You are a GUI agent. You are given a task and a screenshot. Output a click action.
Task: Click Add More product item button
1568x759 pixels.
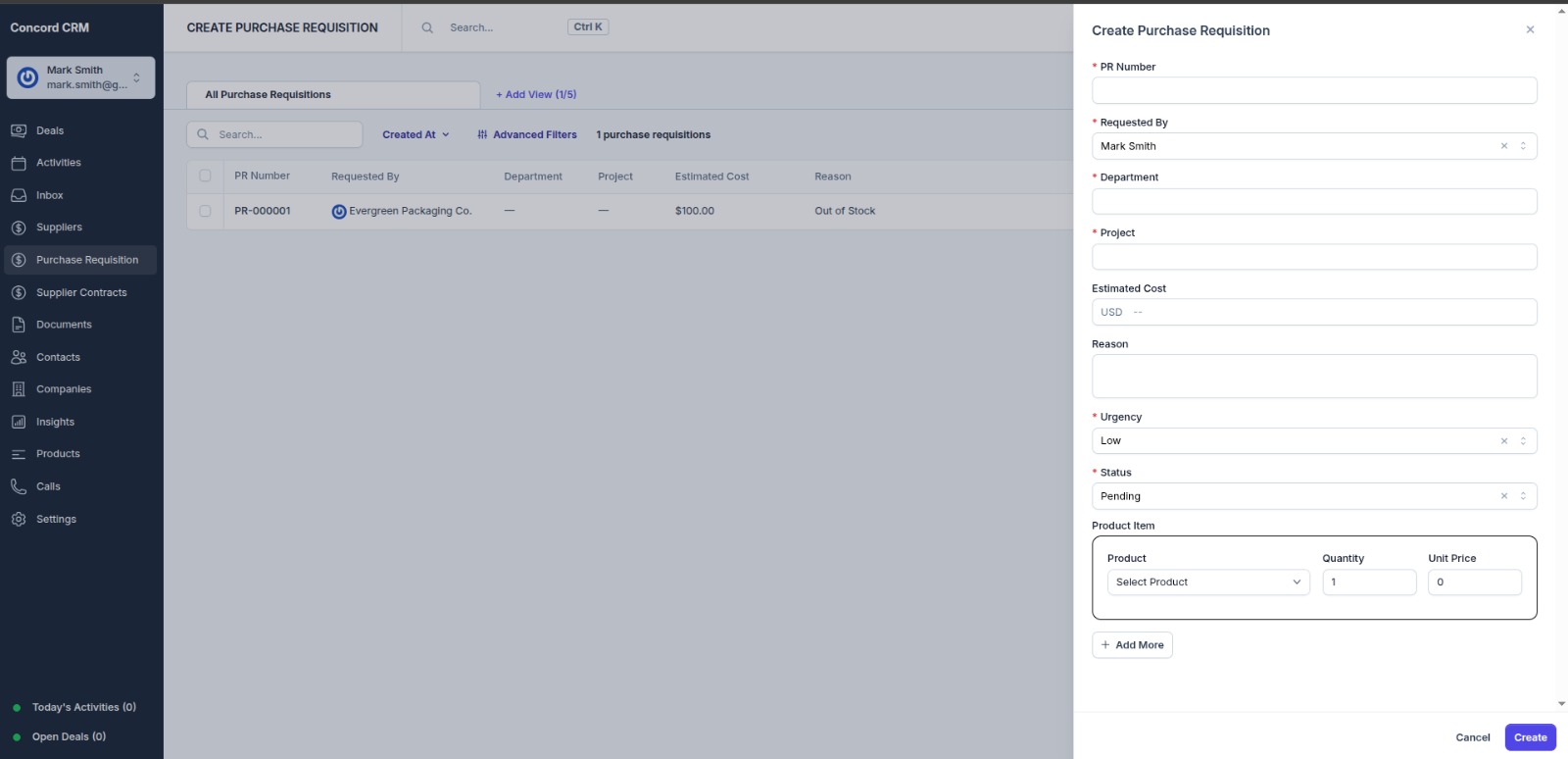(1132, 645)
